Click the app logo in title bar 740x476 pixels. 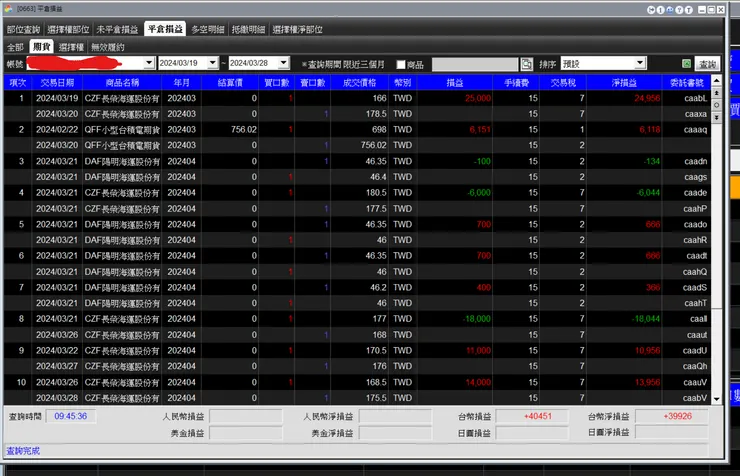pos(8,8)
